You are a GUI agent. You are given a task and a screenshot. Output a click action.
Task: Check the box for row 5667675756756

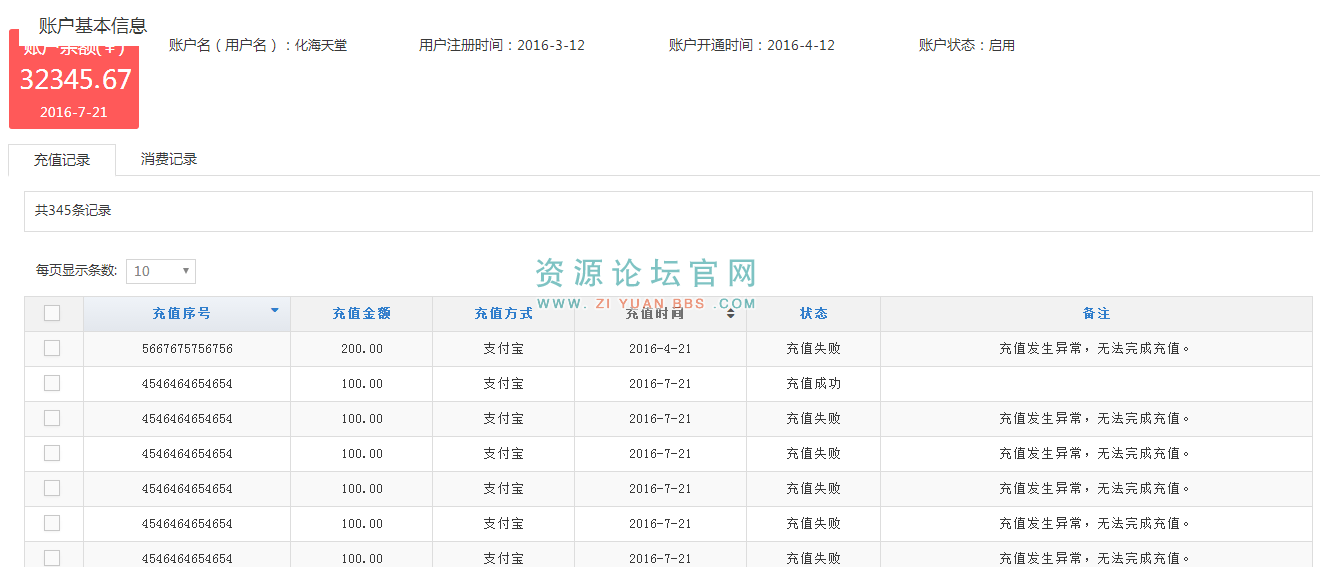tap(52, 348)
